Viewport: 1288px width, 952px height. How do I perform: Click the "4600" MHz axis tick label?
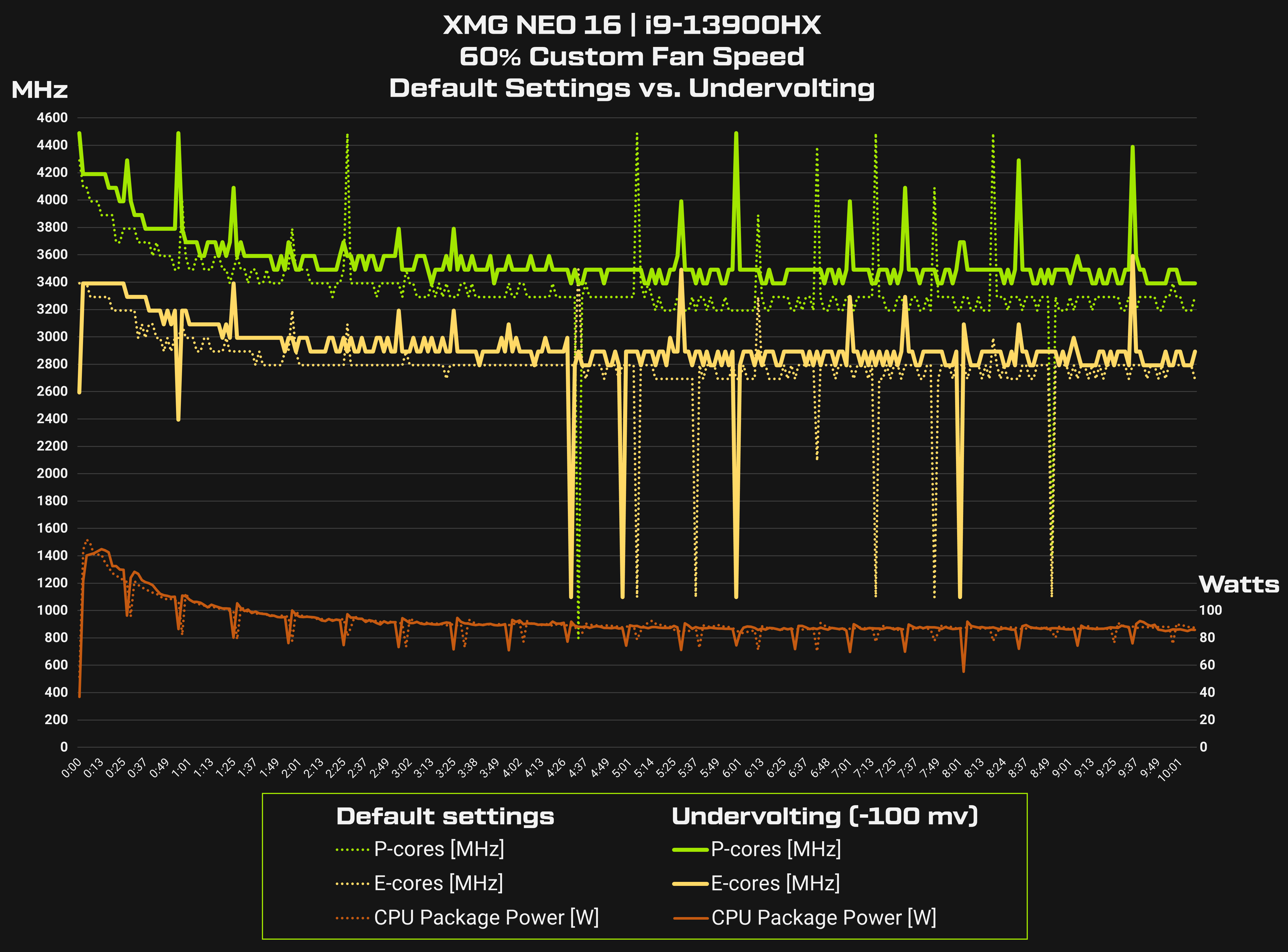[x=52, y=118]
